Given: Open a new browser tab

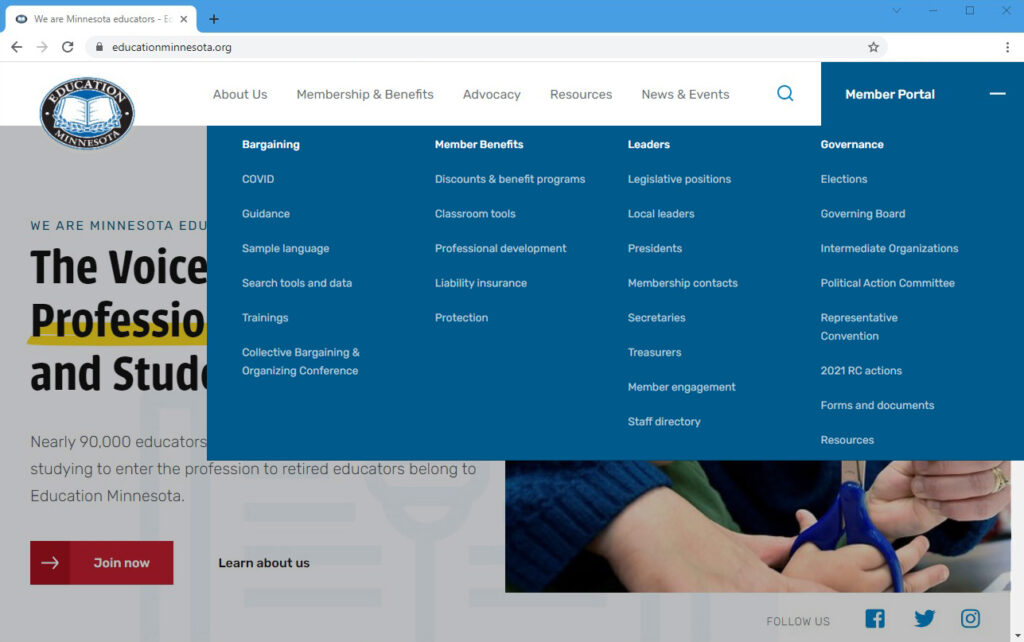Looking at the screenshot, I should (214, 19).
